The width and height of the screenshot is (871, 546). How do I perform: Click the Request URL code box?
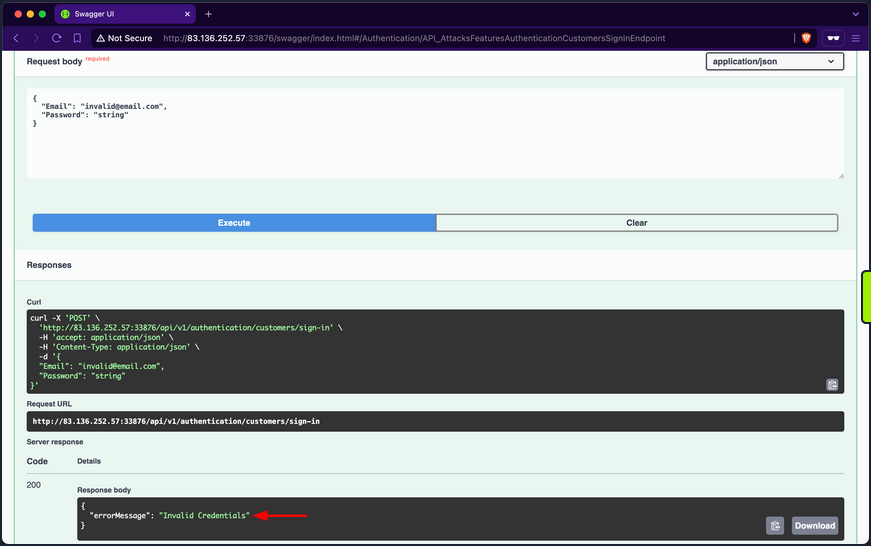[435, 421]
